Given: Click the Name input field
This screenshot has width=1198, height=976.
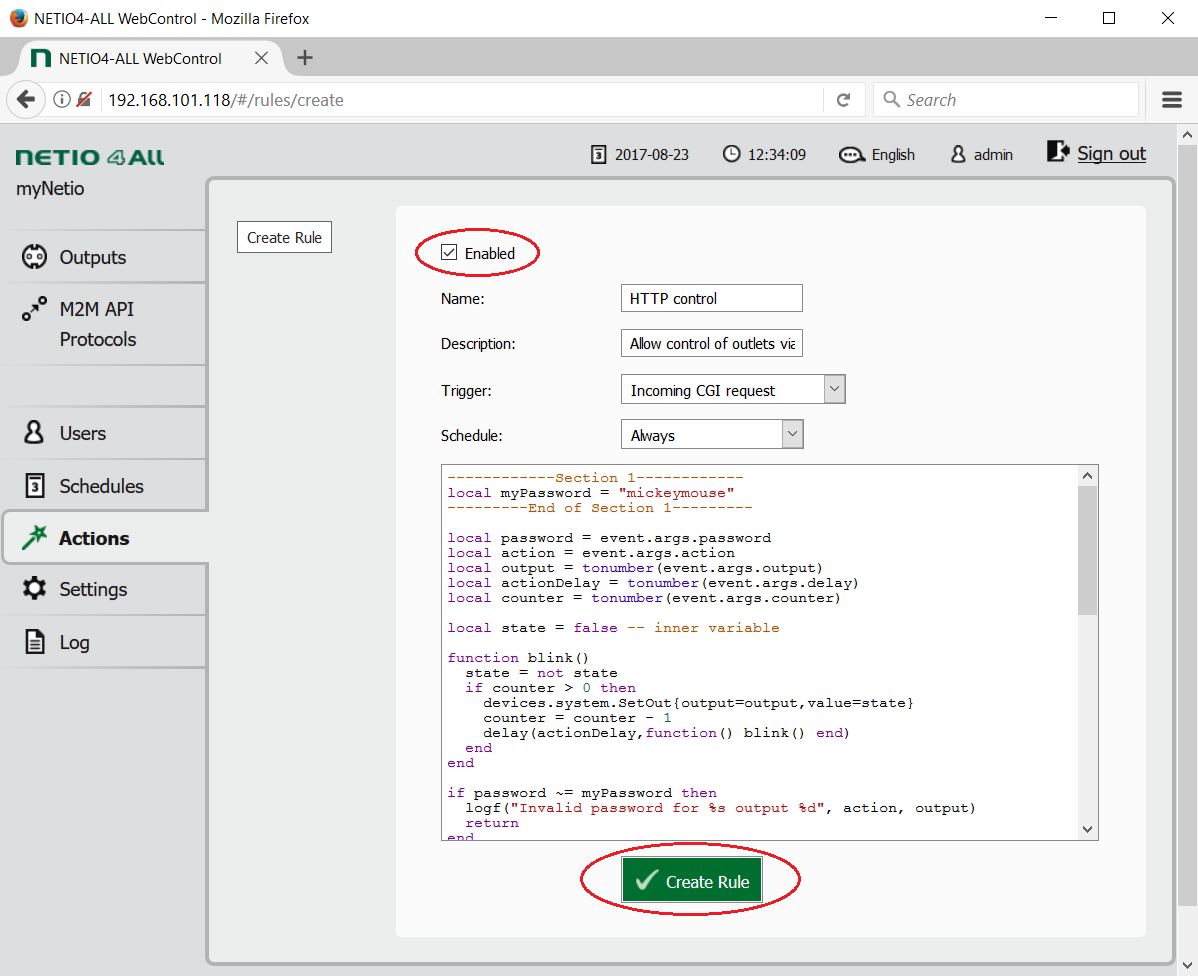Looking at the screenshot, I should point(711,298).
